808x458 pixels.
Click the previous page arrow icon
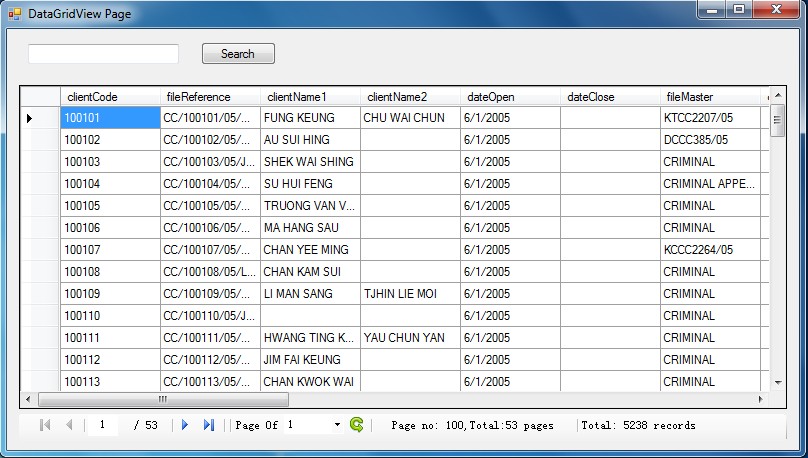(69, 425)
